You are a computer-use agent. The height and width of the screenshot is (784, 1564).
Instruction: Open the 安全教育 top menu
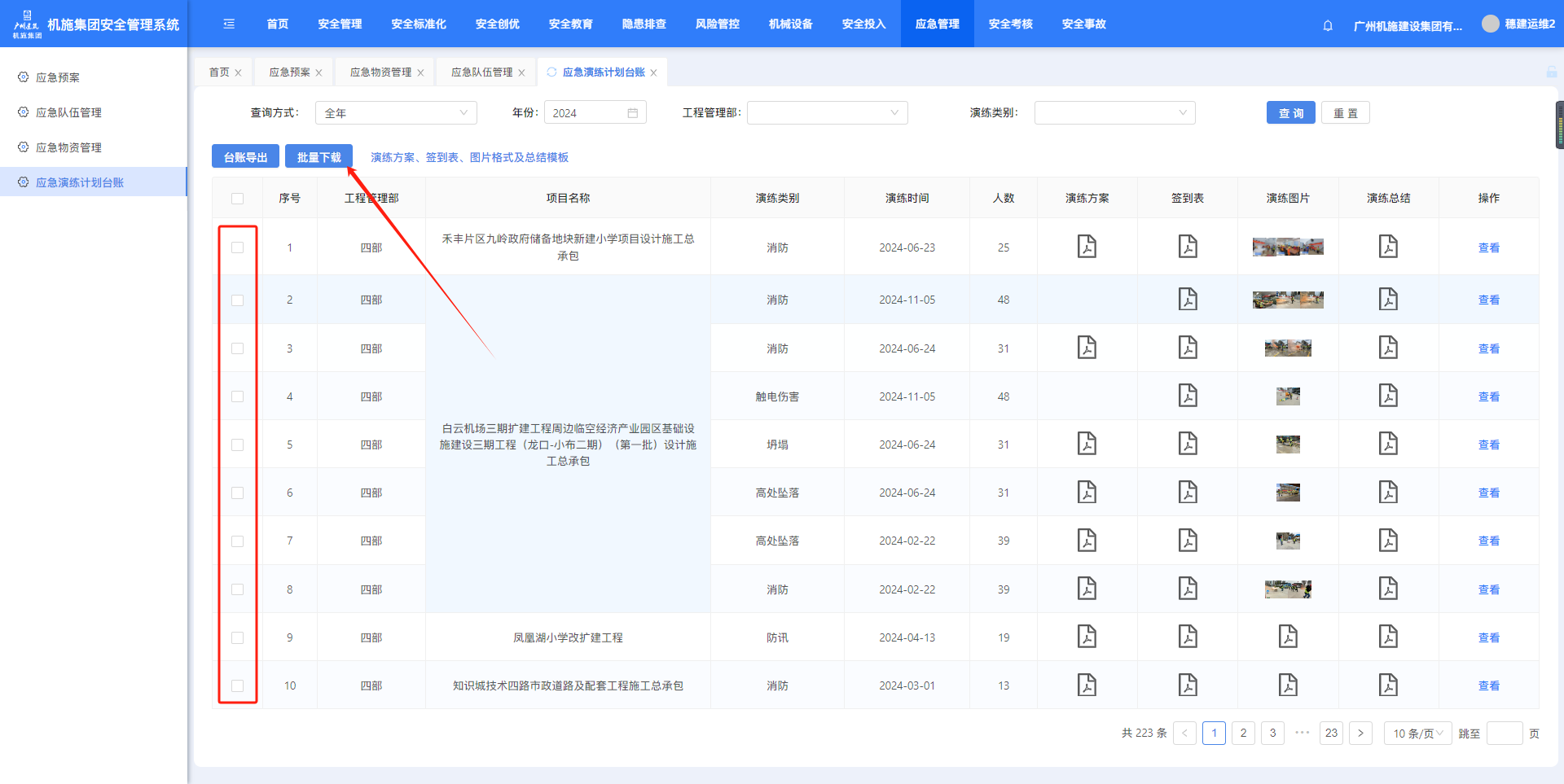pyautogui.click(x=570, y=24)
